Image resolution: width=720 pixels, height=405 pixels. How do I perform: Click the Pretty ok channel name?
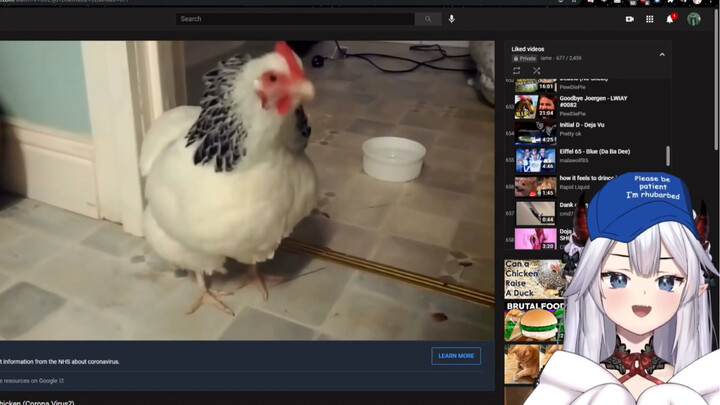coord(570,134)
